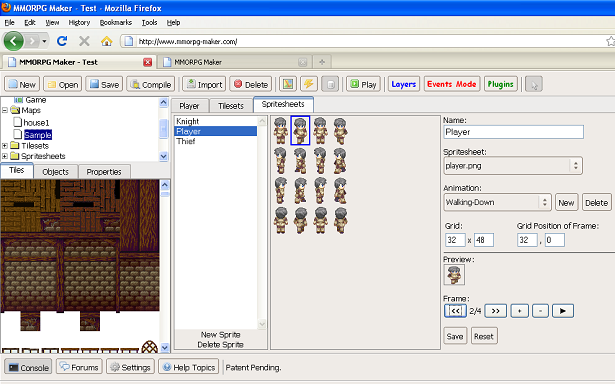Viewport: 615px width, 384px height.
Task: Open the Spritesheet player.png dropdown
Action: tap(513, 166)
